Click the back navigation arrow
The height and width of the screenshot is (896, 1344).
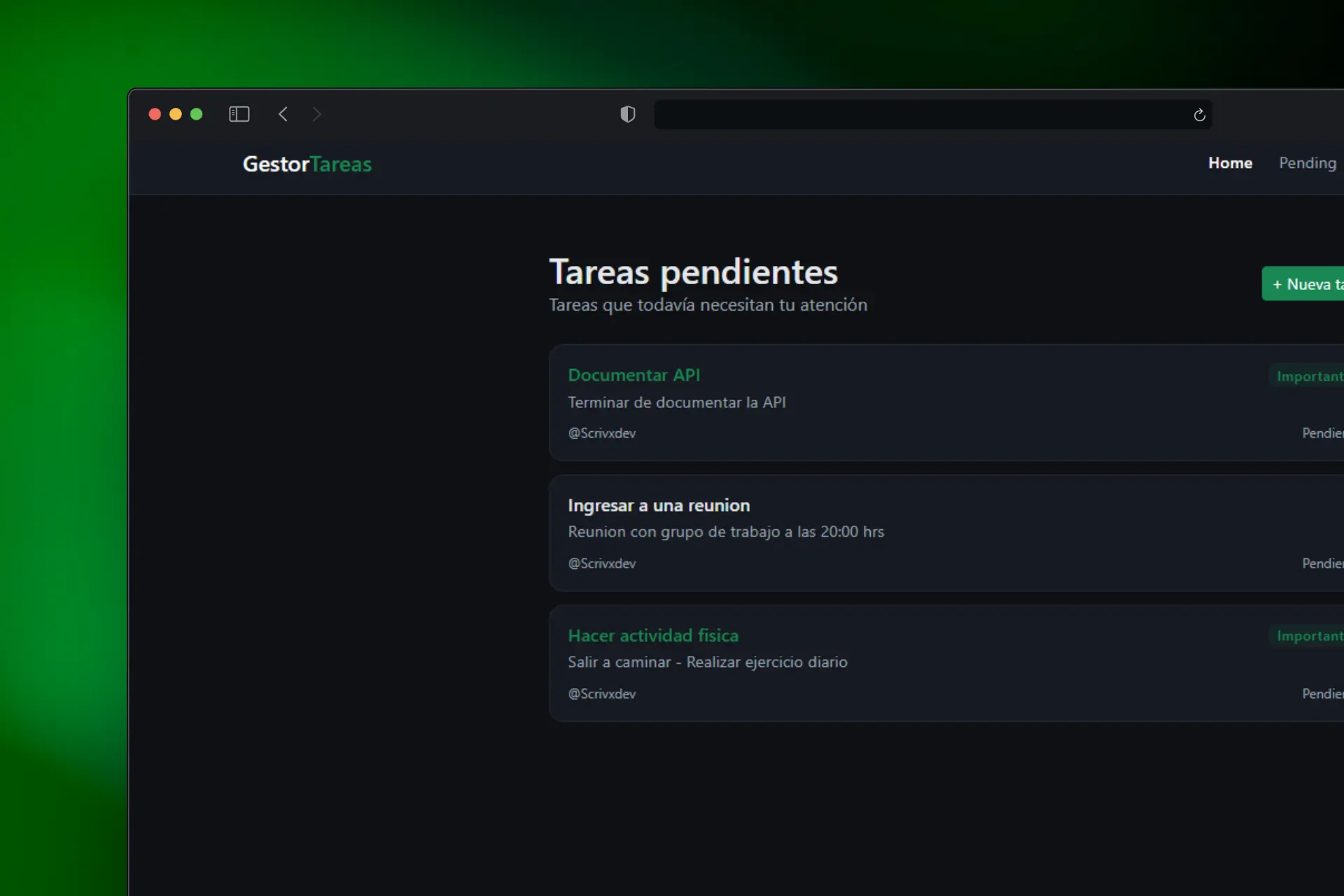point(283,114)
